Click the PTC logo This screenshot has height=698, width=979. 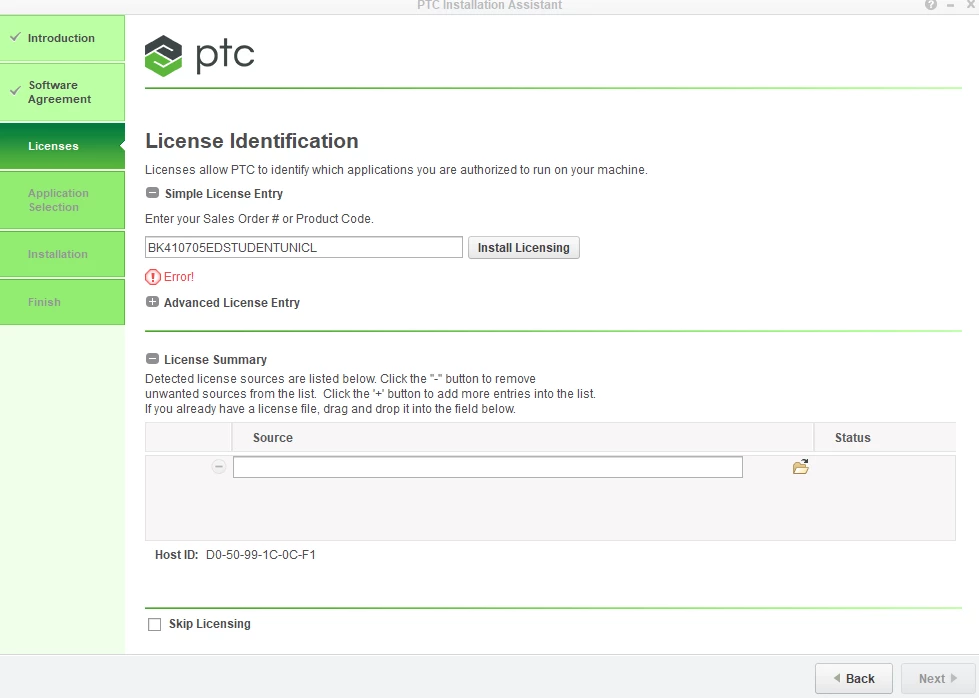pyautogui.click(x=200, y=56)
